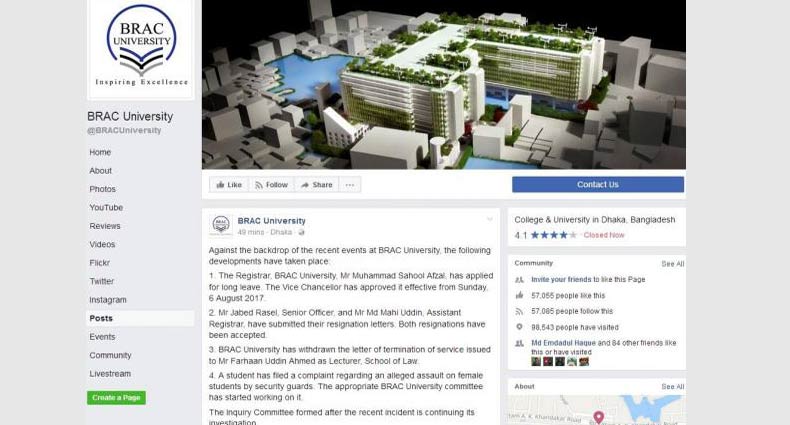Expand the post options chevron
The height and width of the screenshot is (425, 790).
[x=489, y=220]
